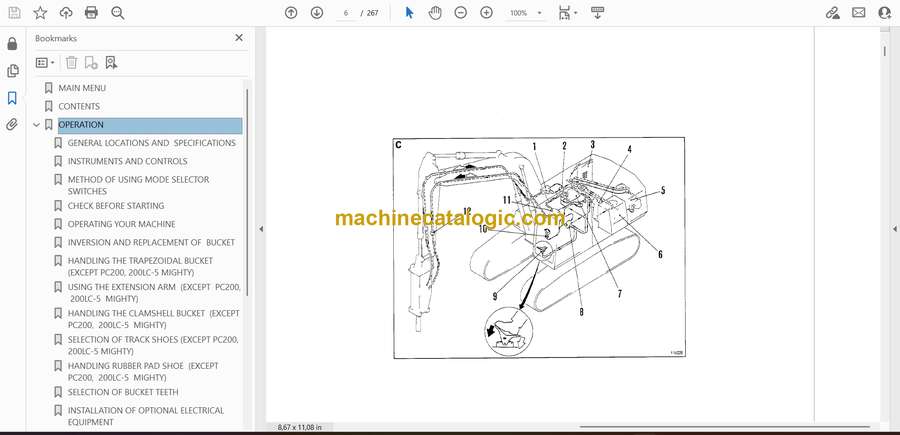This screenshot has height=435, width=900.
Task: Open METHOD OF USING MODE SELECTOR SWITCHES
Action: point(138,185)
